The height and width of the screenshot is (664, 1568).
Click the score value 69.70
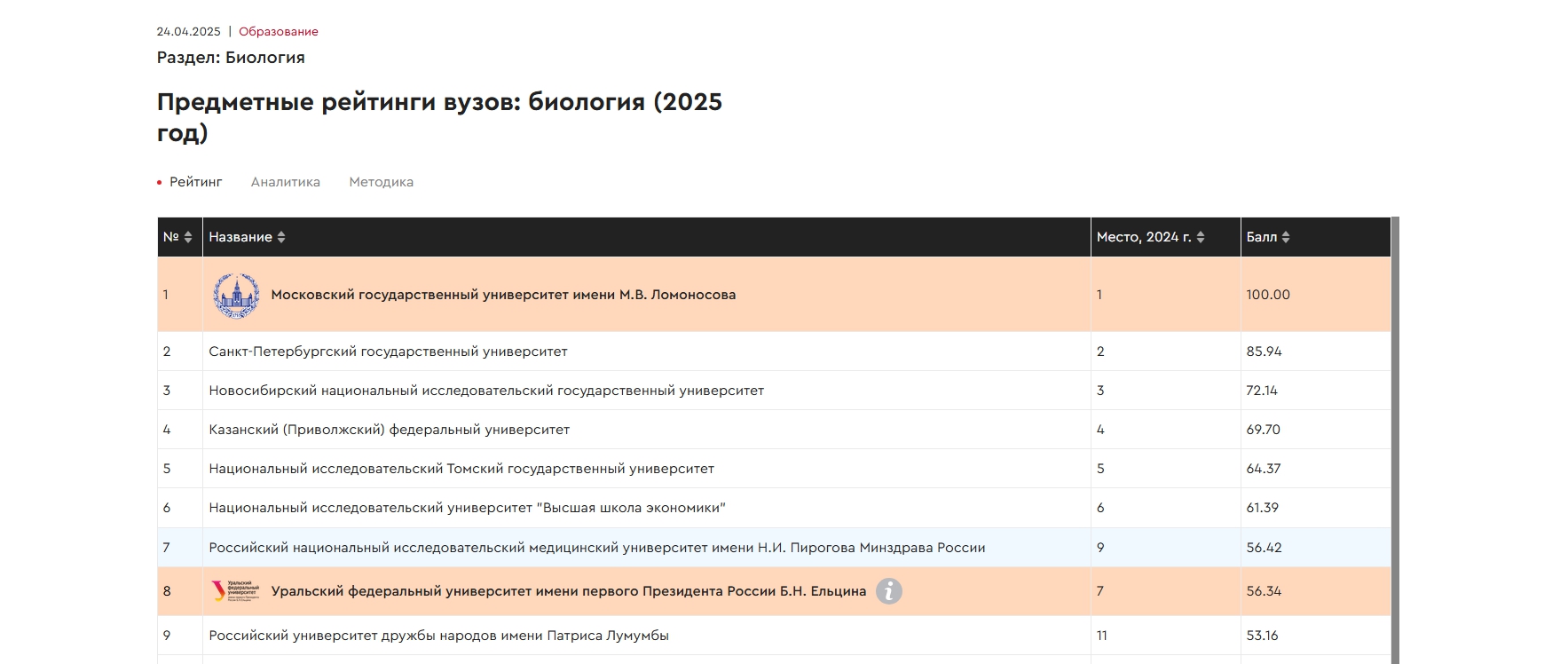[1263, 430]
